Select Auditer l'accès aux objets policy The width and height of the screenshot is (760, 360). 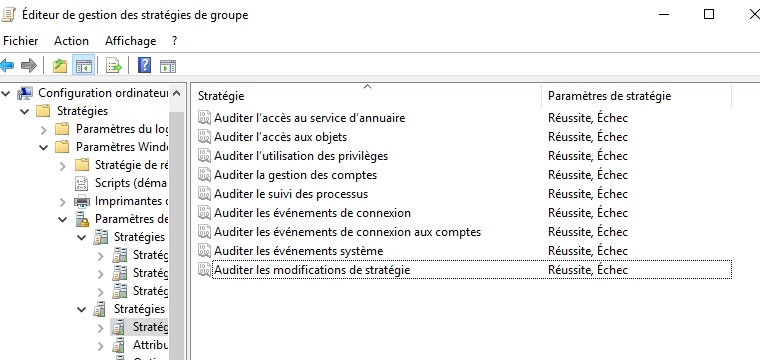pos(280,137)
